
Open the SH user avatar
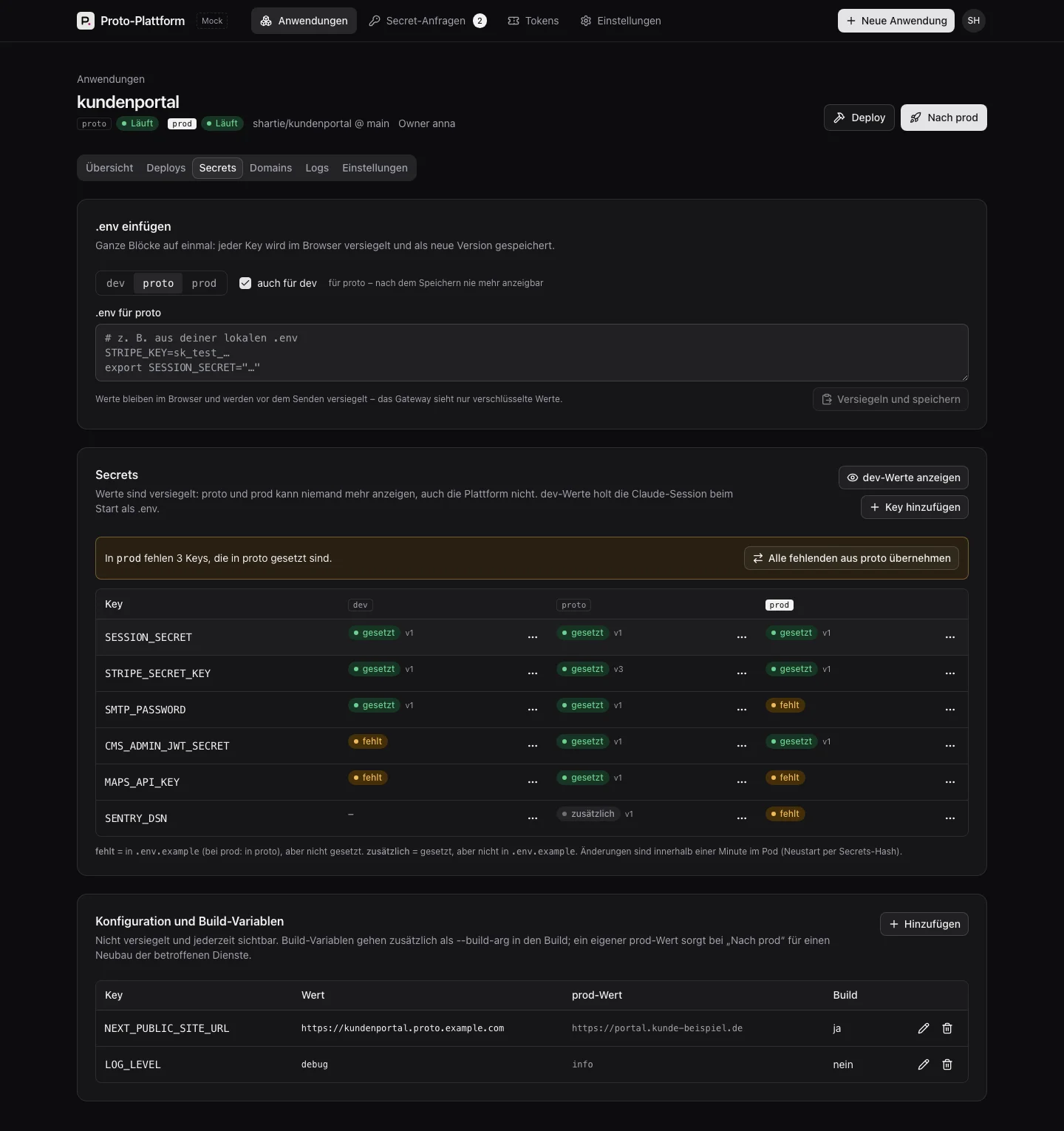pyautogui.click(x=974, y=21)
